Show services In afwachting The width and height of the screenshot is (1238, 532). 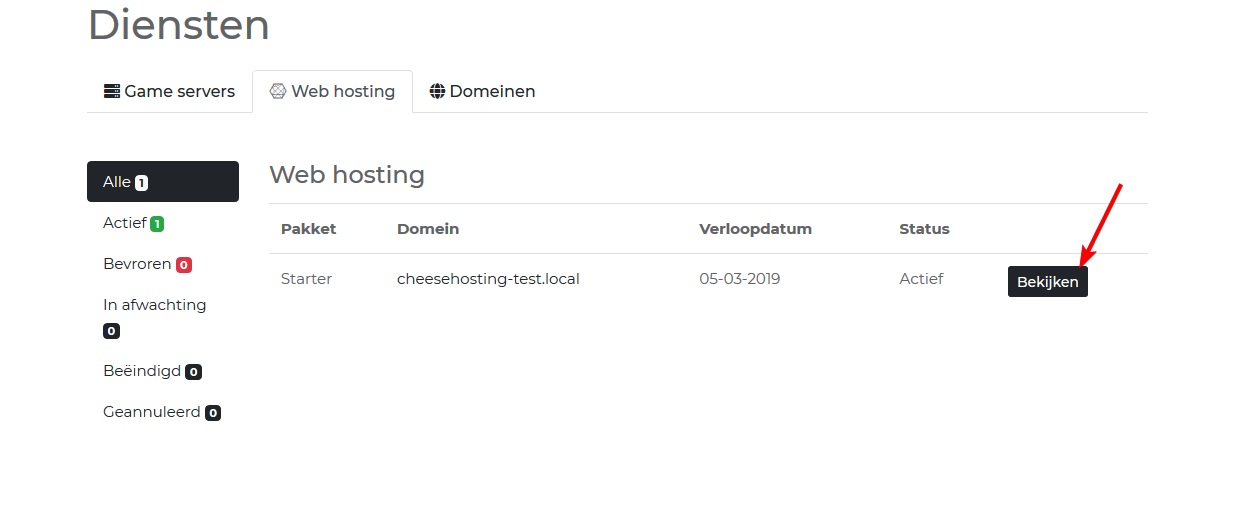point(154,305)
